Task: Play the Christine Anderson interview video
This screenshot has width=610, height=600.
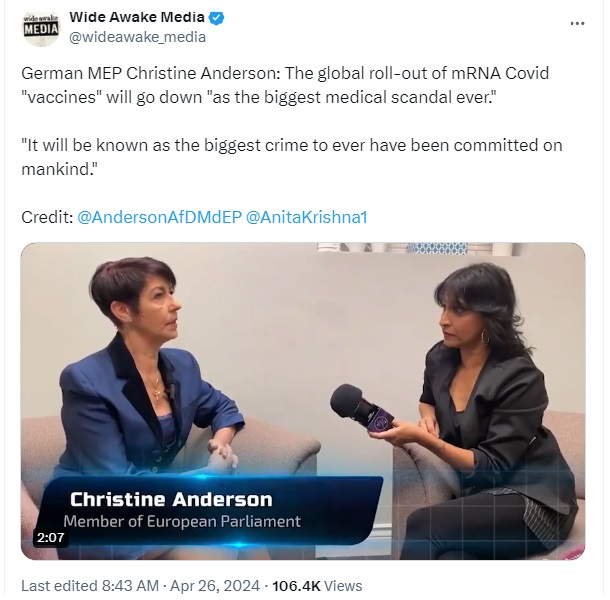Action: click(x=303, y=401)
